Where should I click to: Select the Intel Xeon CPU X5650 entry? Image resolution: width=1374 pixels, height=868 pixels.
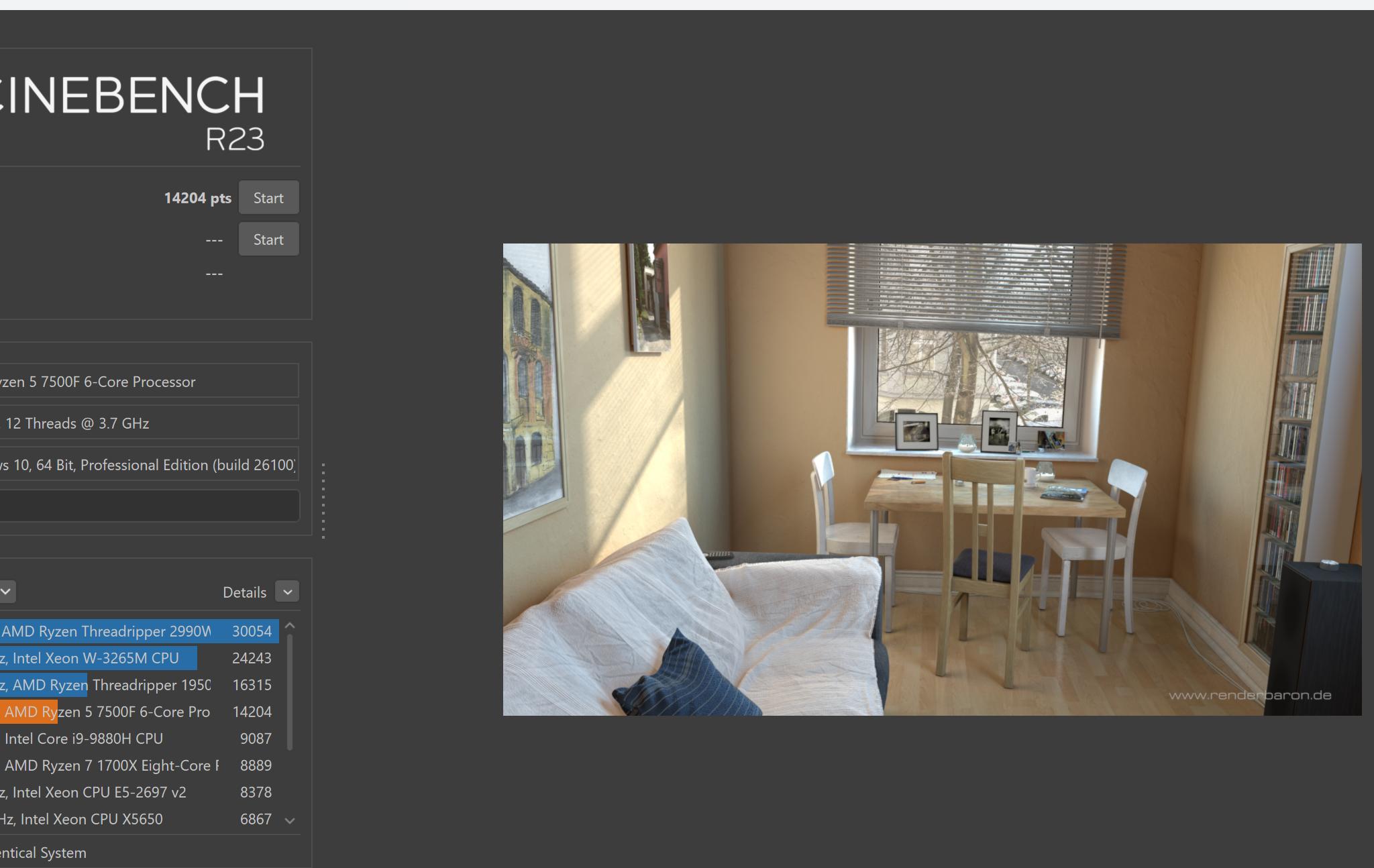click(140, 819)
